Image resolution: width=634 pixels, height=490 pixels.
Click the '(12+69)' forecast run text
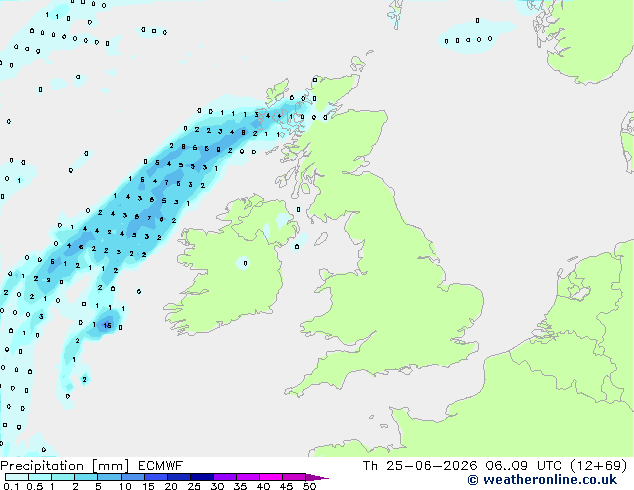pos(599,466)
